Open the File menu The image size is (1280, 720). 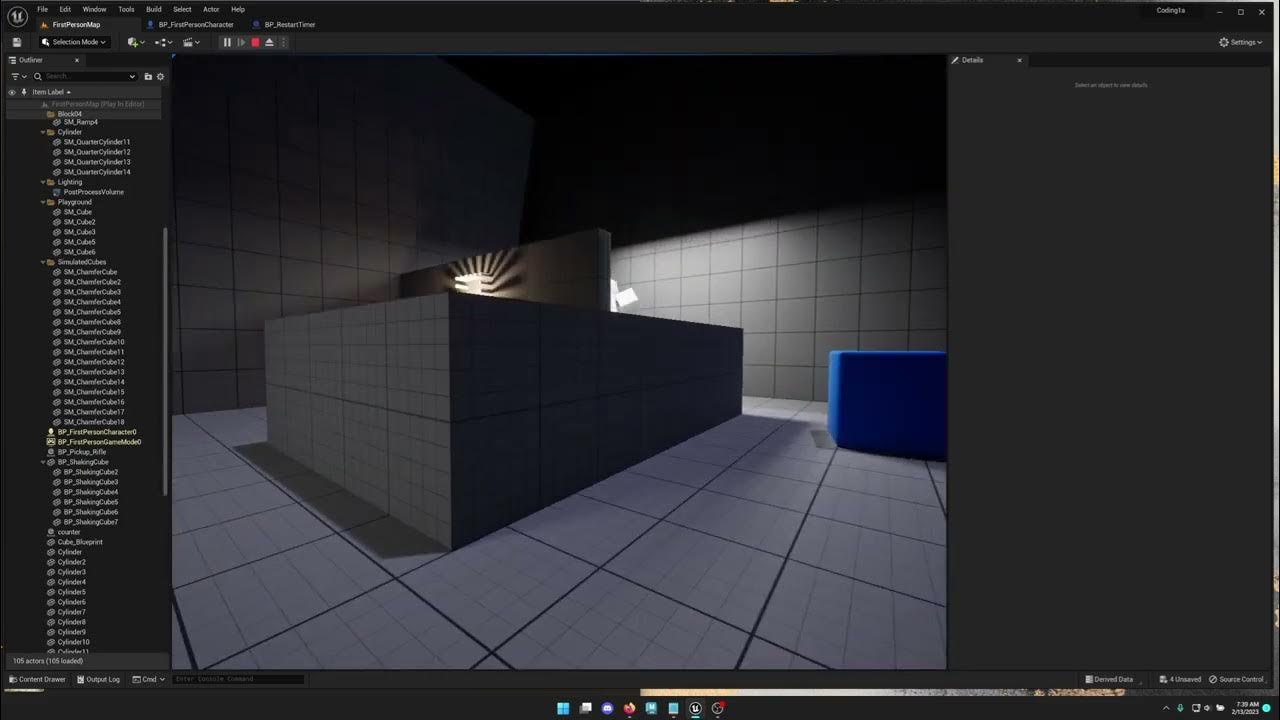pos(42,9)
